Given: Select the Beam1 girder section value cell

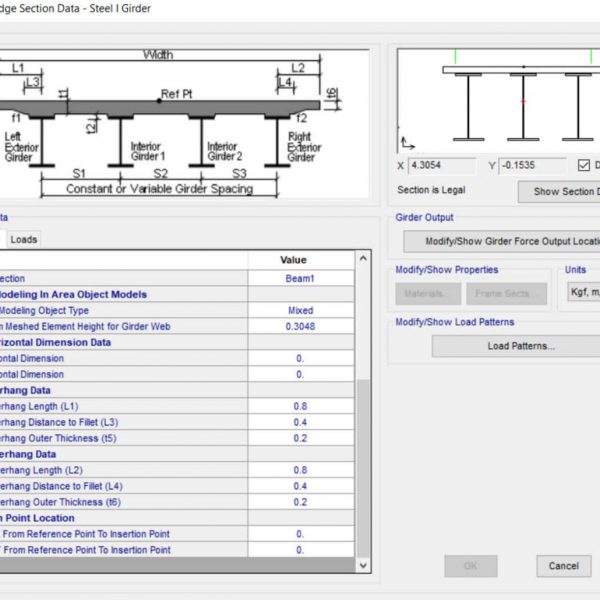Looking at the screenshot, I should [x=300, y=279].
